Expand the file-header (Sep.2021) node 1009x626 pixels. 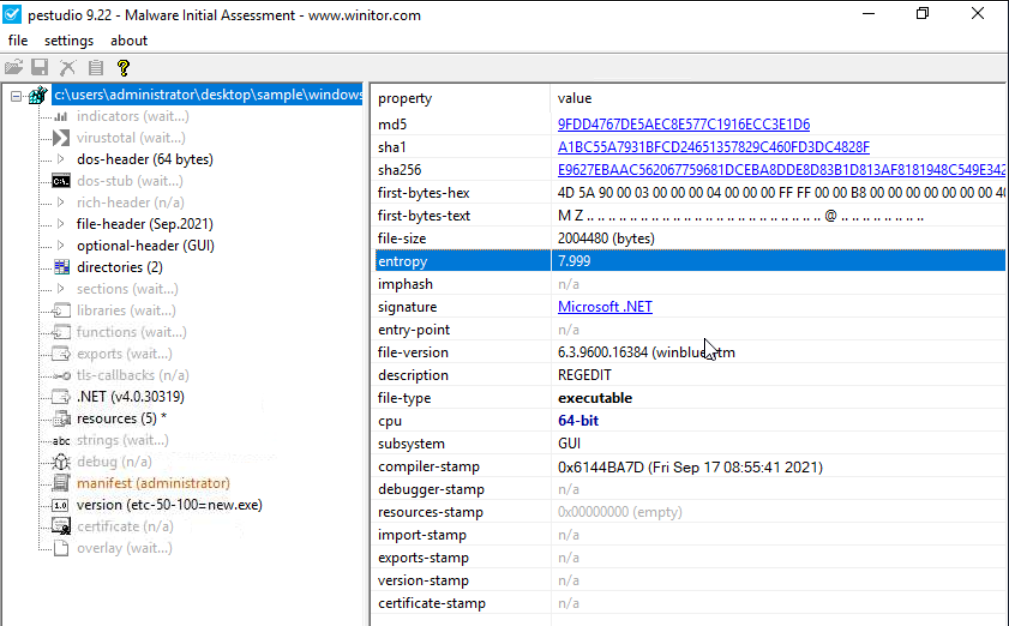60,224
